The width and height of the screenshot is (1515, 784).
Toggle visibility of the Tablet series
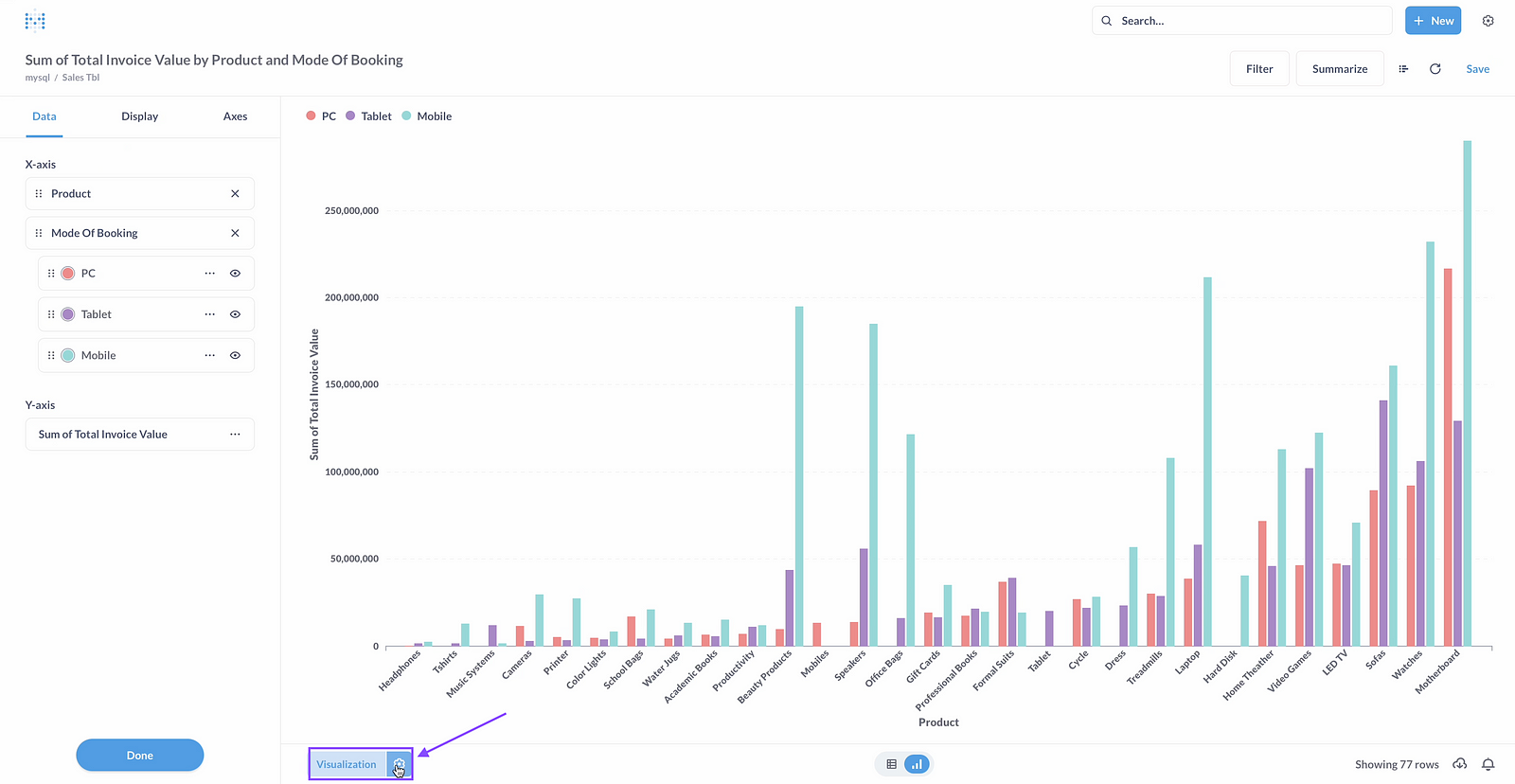click(x=235, y=314)
